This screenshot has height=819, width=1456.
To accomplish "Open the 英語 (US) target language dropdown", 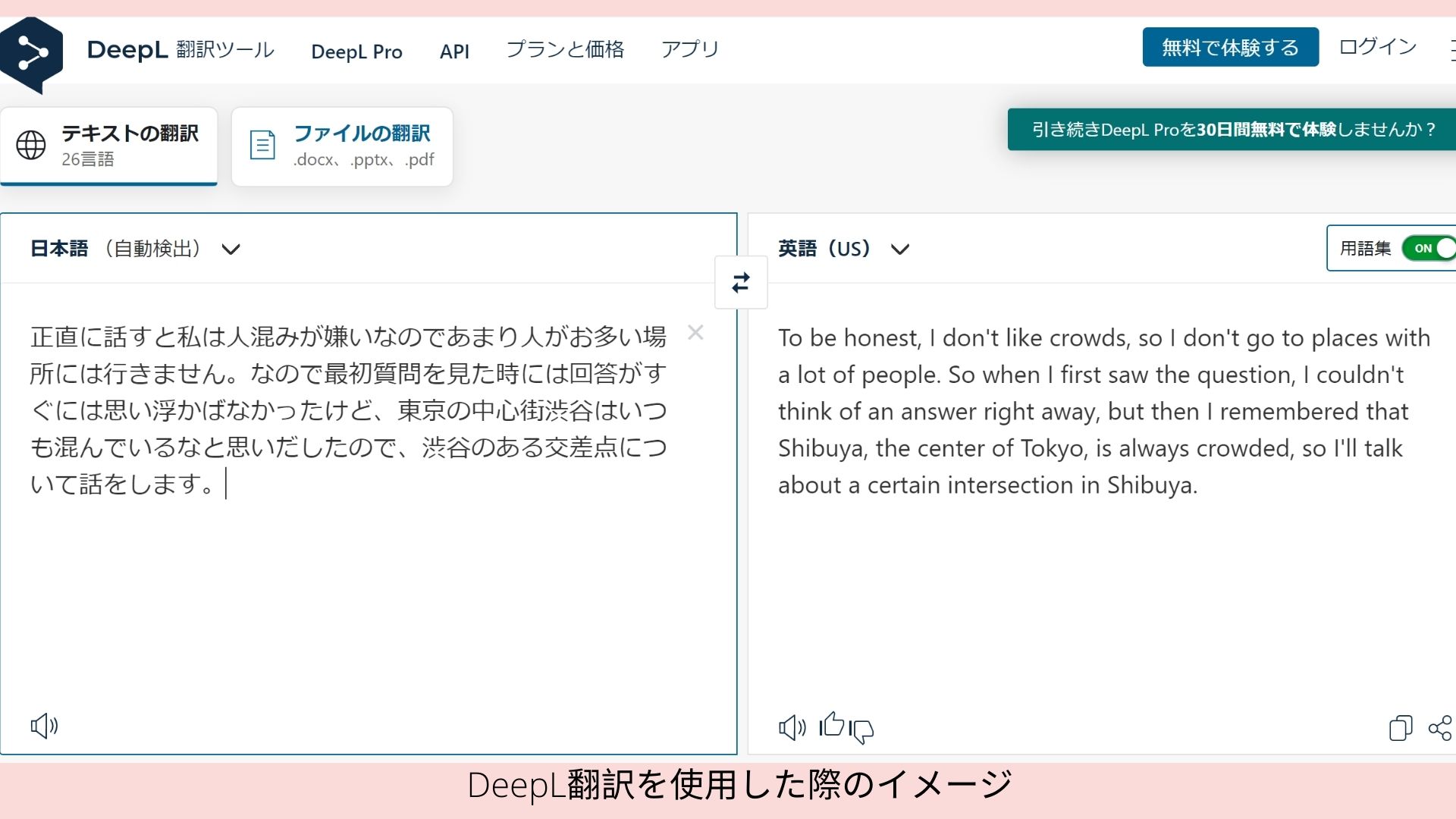I will [x=844, y=249].
